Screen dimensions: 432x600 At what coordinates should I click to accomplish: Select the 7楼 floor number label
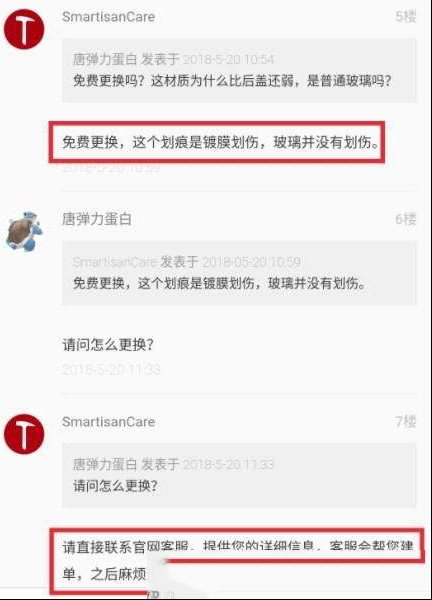406,421
